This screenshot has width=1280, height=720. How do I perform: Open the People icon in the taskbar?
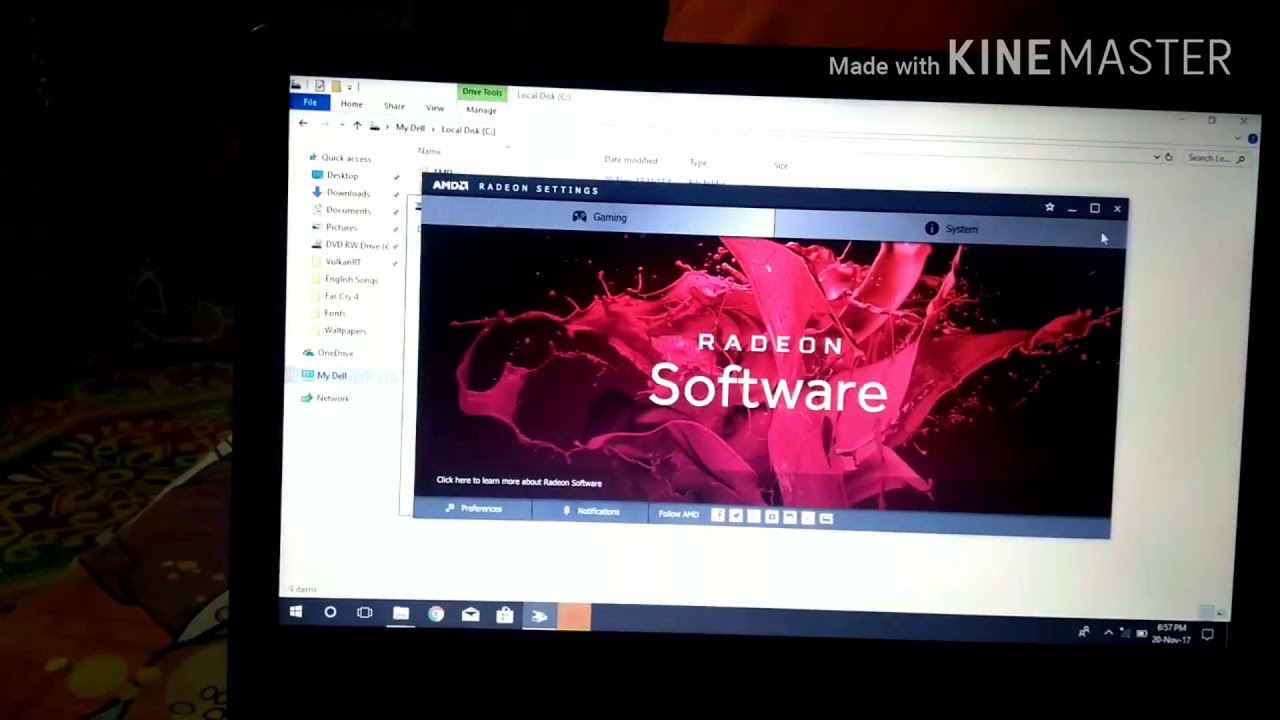(x=1083, y=631)
